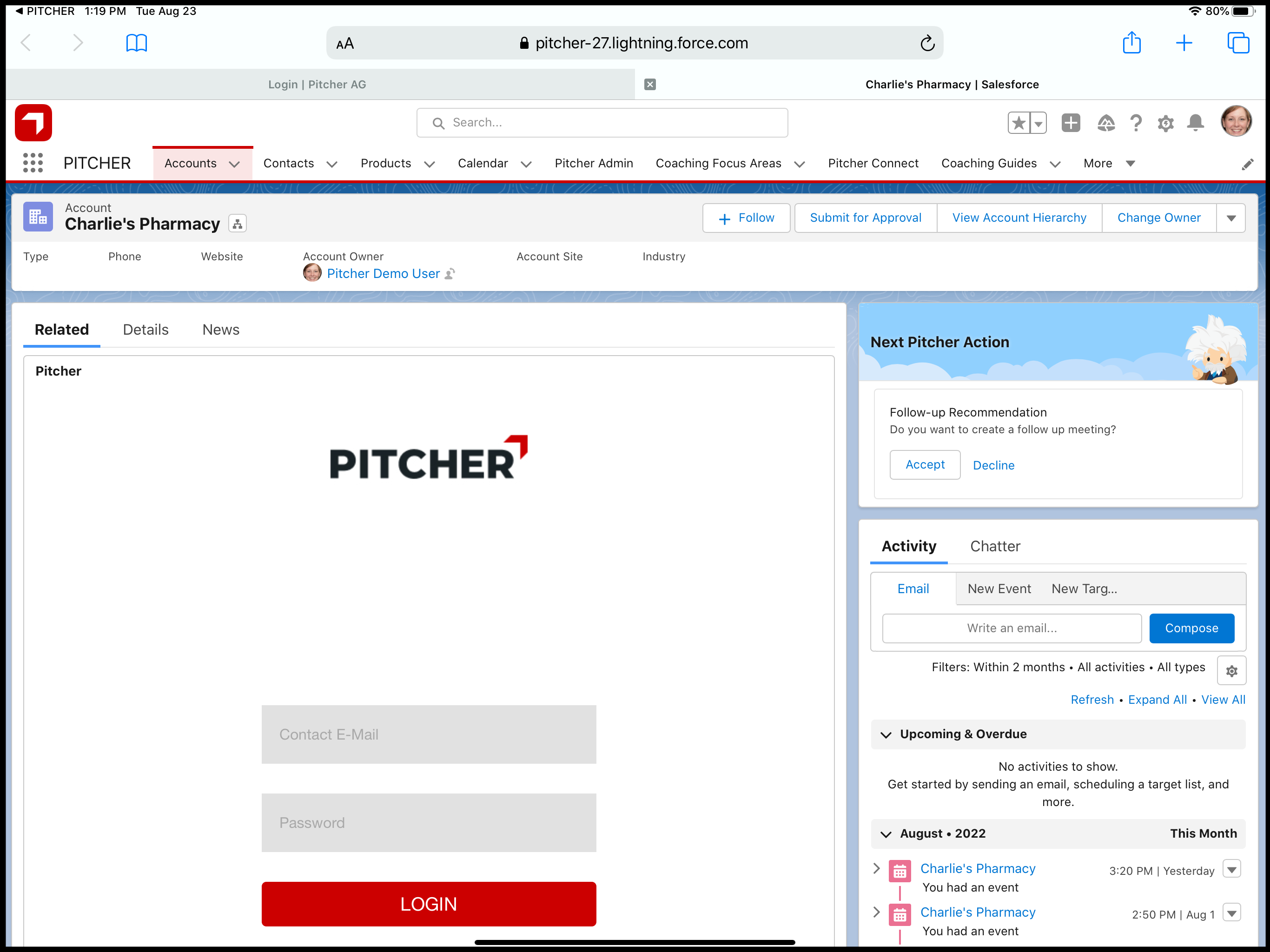Open the Accounts tab dropdown chevron
This screenshot has width=1270, height=952.
[x=234, y=164]
